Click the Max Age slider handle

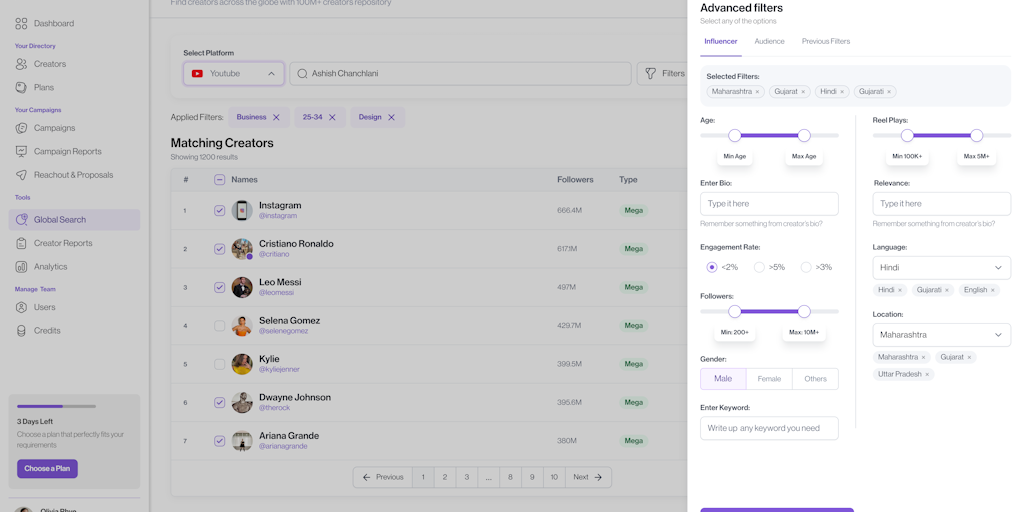[x=804, y=135]
